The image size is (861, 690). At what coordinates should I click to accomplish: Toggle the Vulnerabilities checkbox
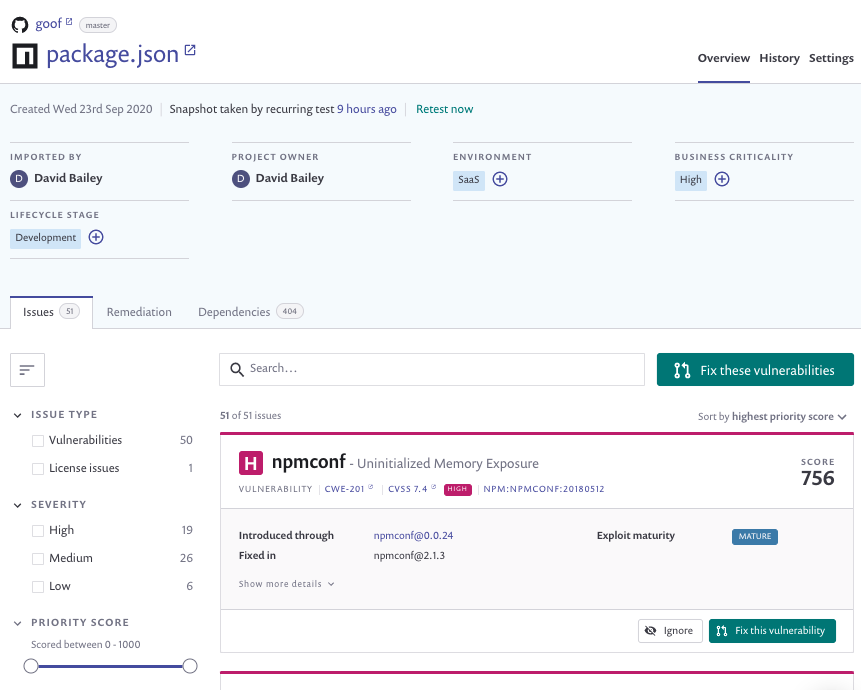click(x=38, y=441)
